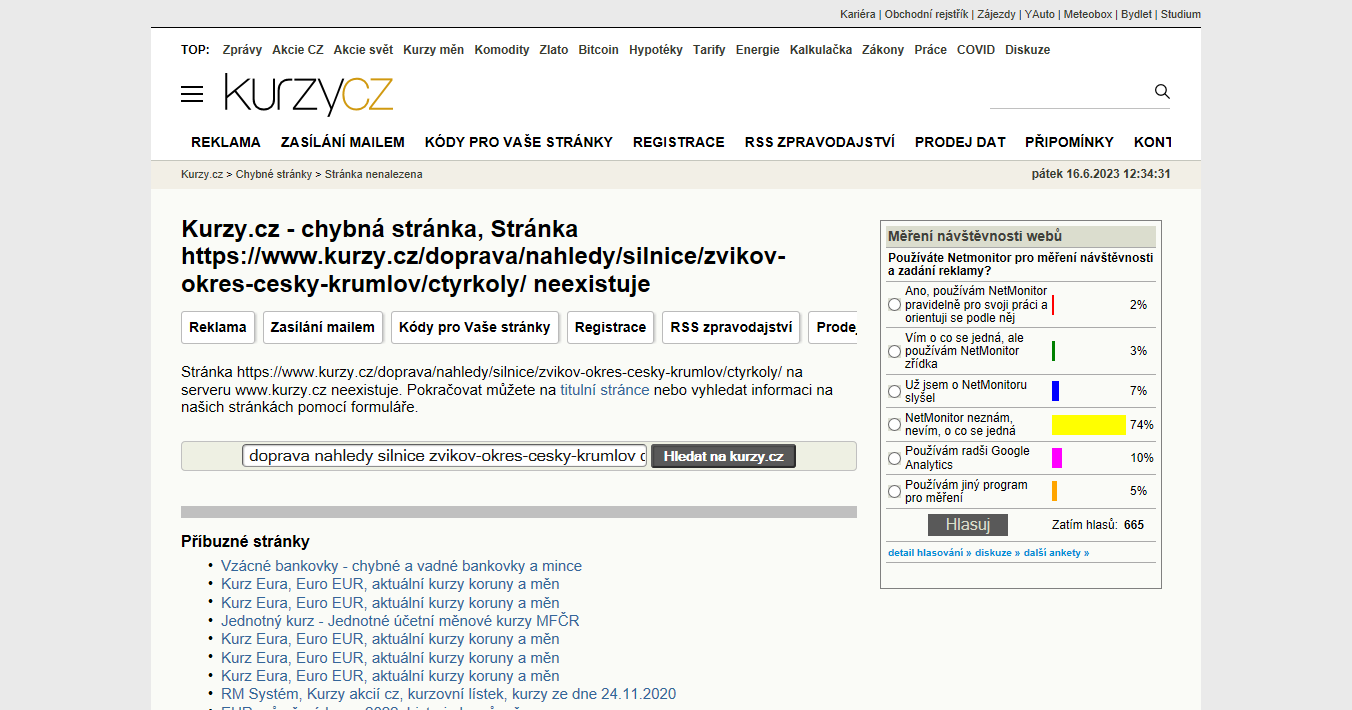
Task: Open Tarify in the TOP menu
Action: (x=710, y=50)
